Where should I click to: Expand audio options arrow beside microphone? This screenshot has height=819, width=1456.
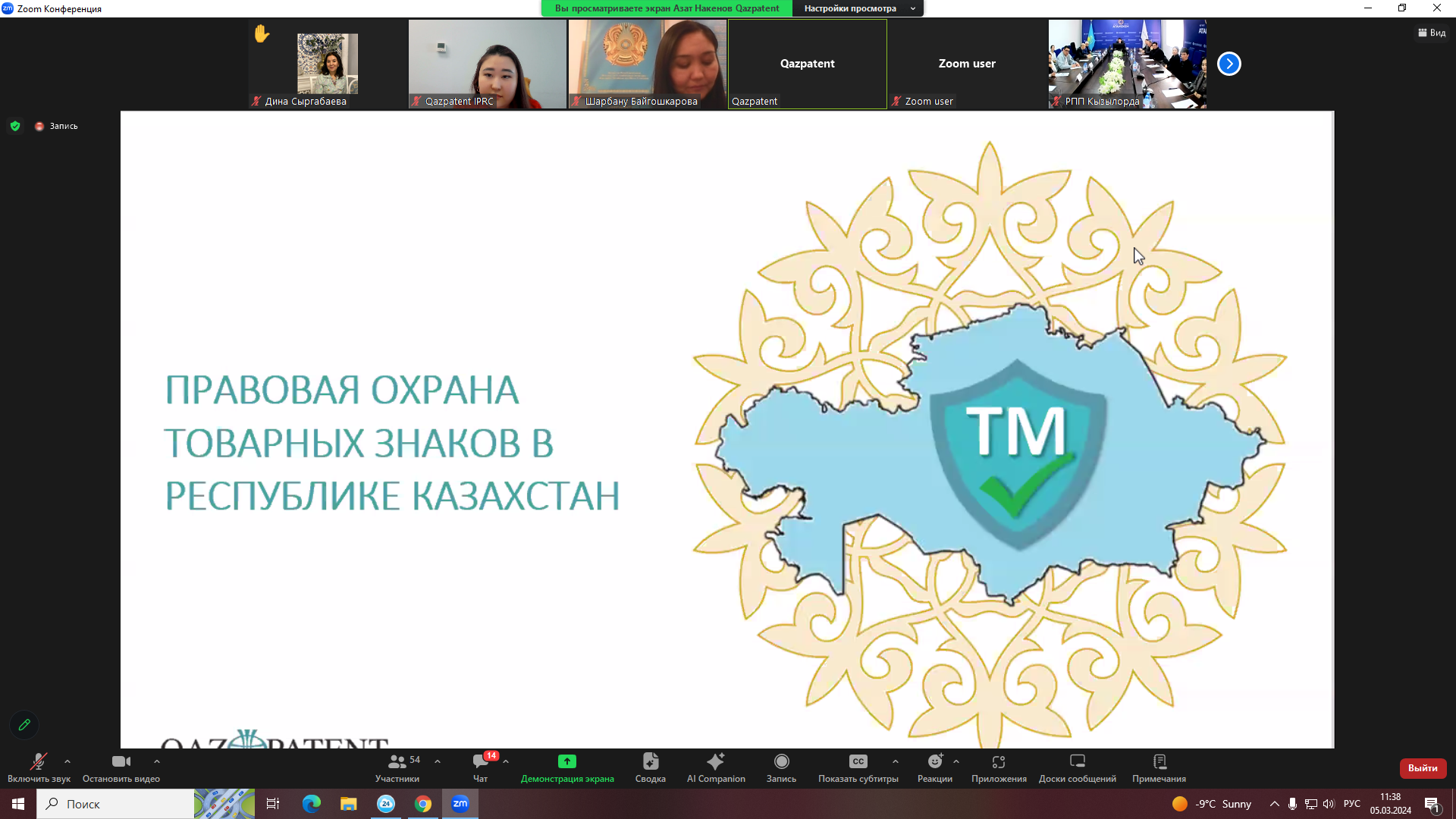click(x=67, y=761)
